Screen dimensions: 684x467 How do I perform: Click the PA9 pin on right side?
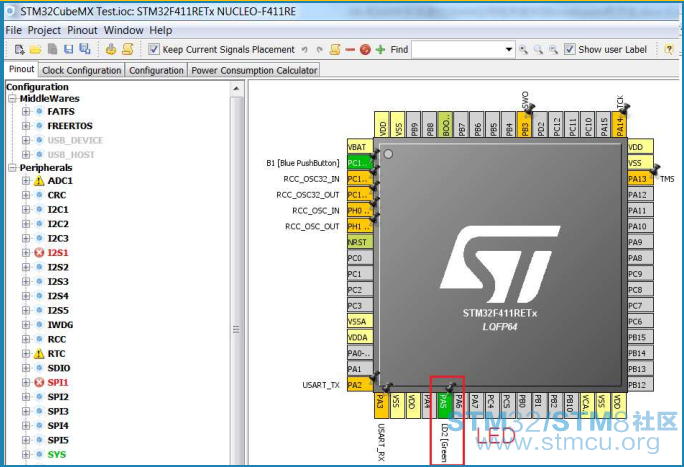tap(640, 242)
